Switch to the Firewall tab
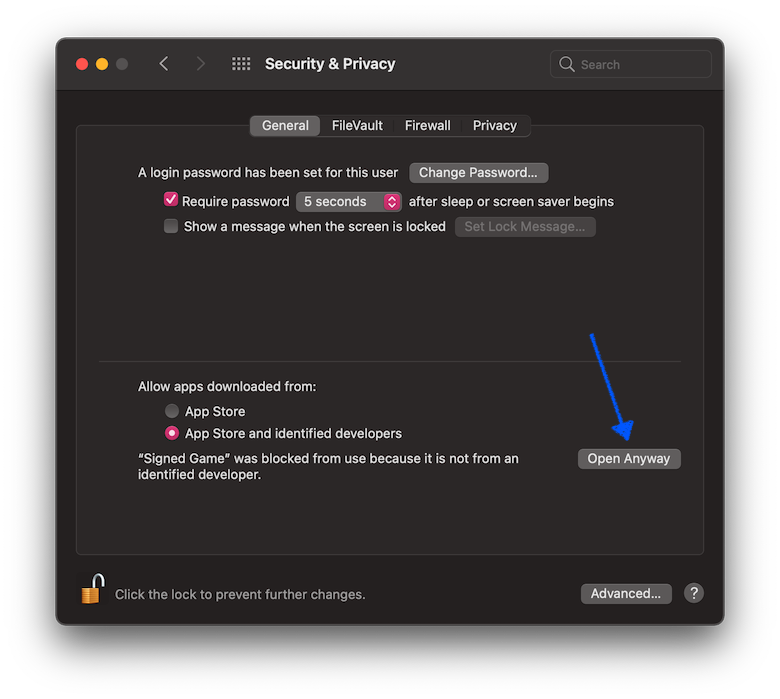This screenshot has height=699, width=780. click(427, 125)
